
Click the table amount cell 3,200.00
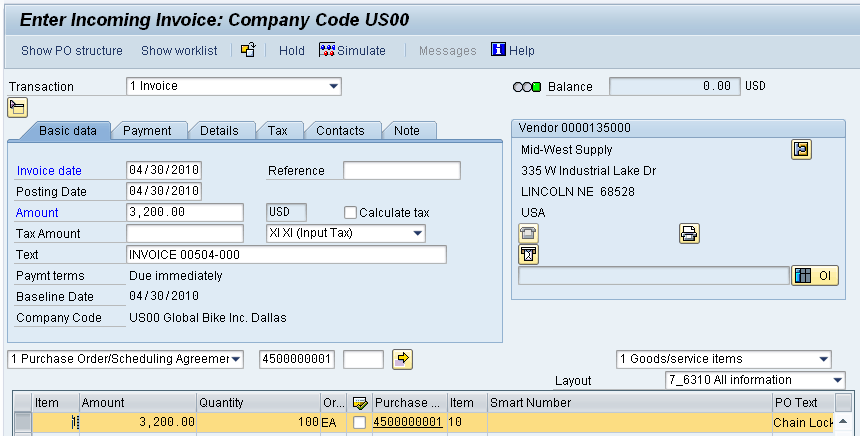(x=138, y=422)
